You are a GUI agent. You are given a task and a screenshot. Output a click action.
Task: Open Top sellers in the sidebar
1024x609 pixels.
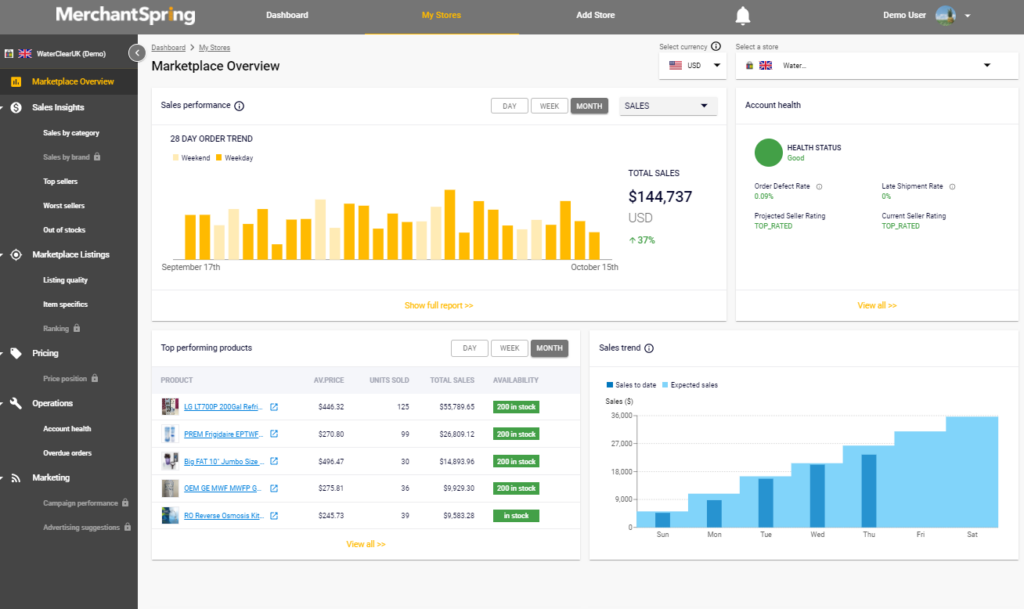click(60, 181)
